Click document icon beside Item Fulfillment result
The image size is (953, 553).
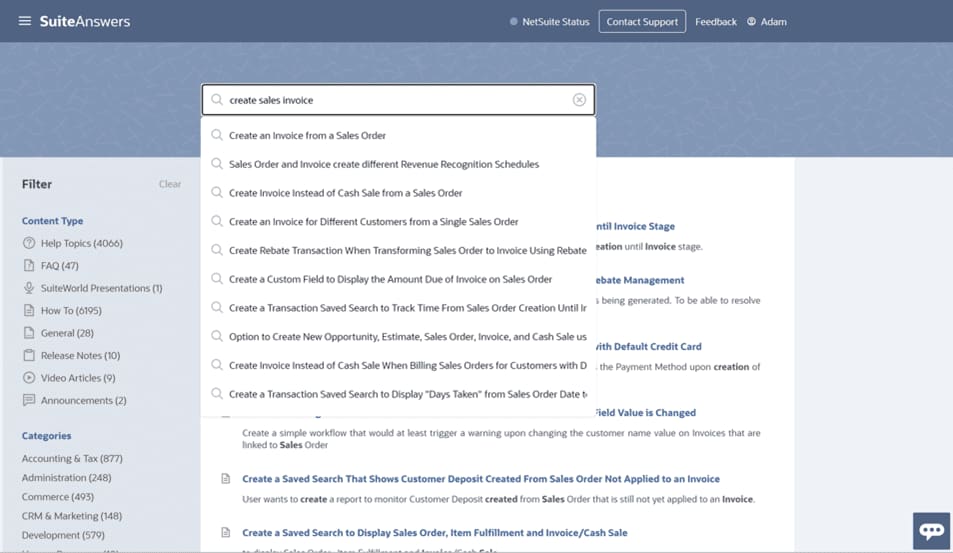pyautogui.click(x=225, y=533)
